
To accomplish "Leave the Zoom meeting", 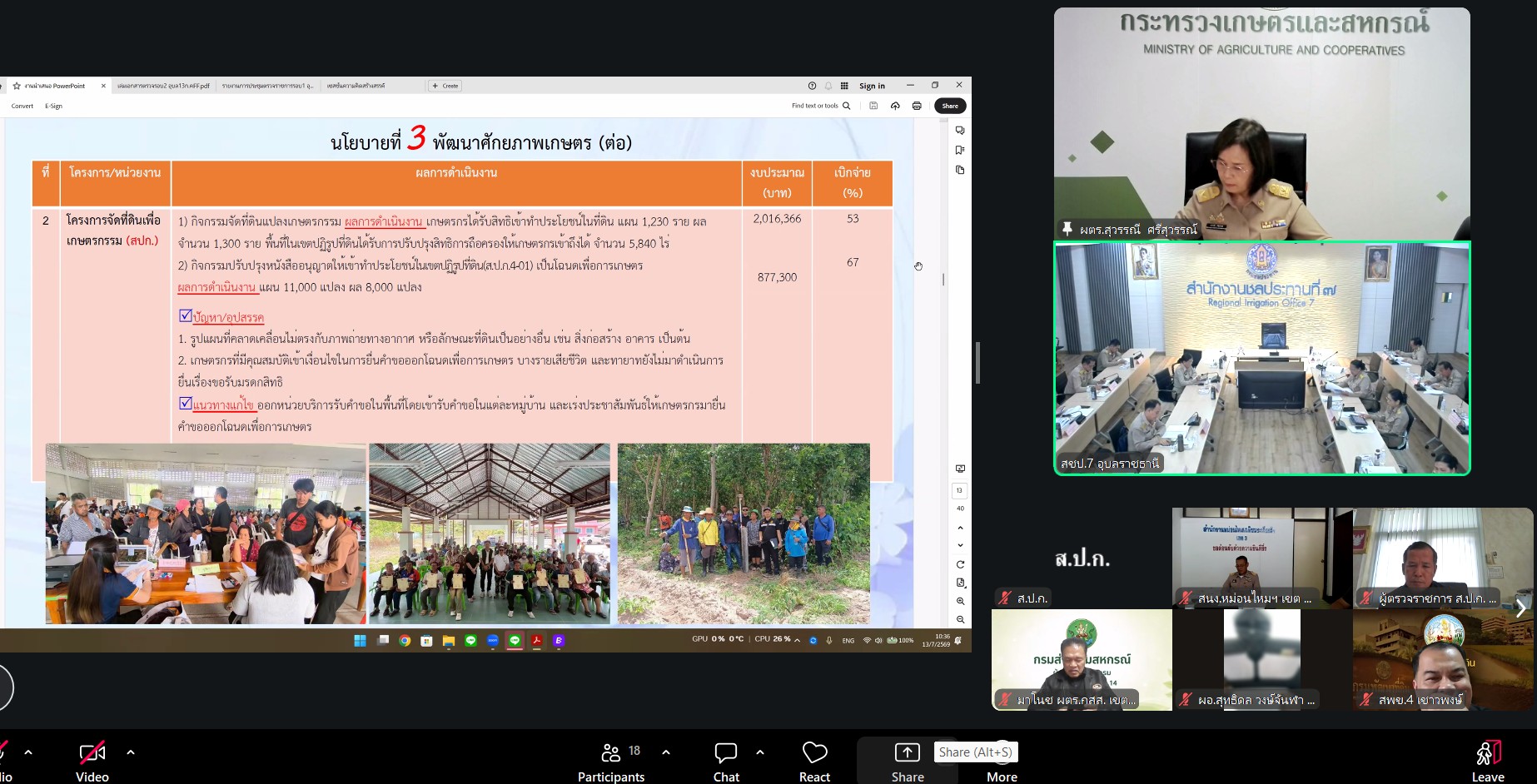I will (x=1488, y=762).
